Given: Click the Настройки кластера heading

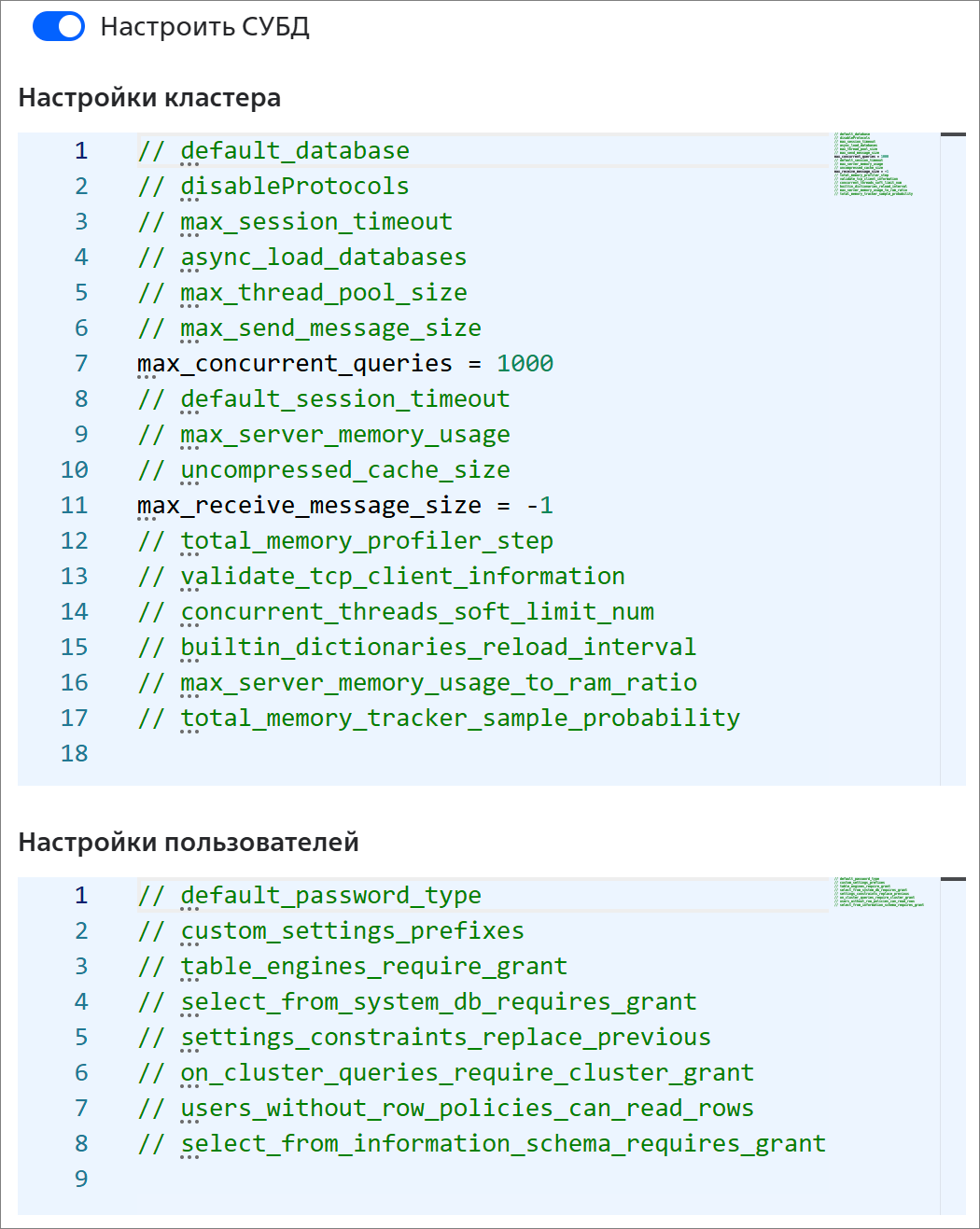Looking at the screenshot, I should (x=149, y=98).
